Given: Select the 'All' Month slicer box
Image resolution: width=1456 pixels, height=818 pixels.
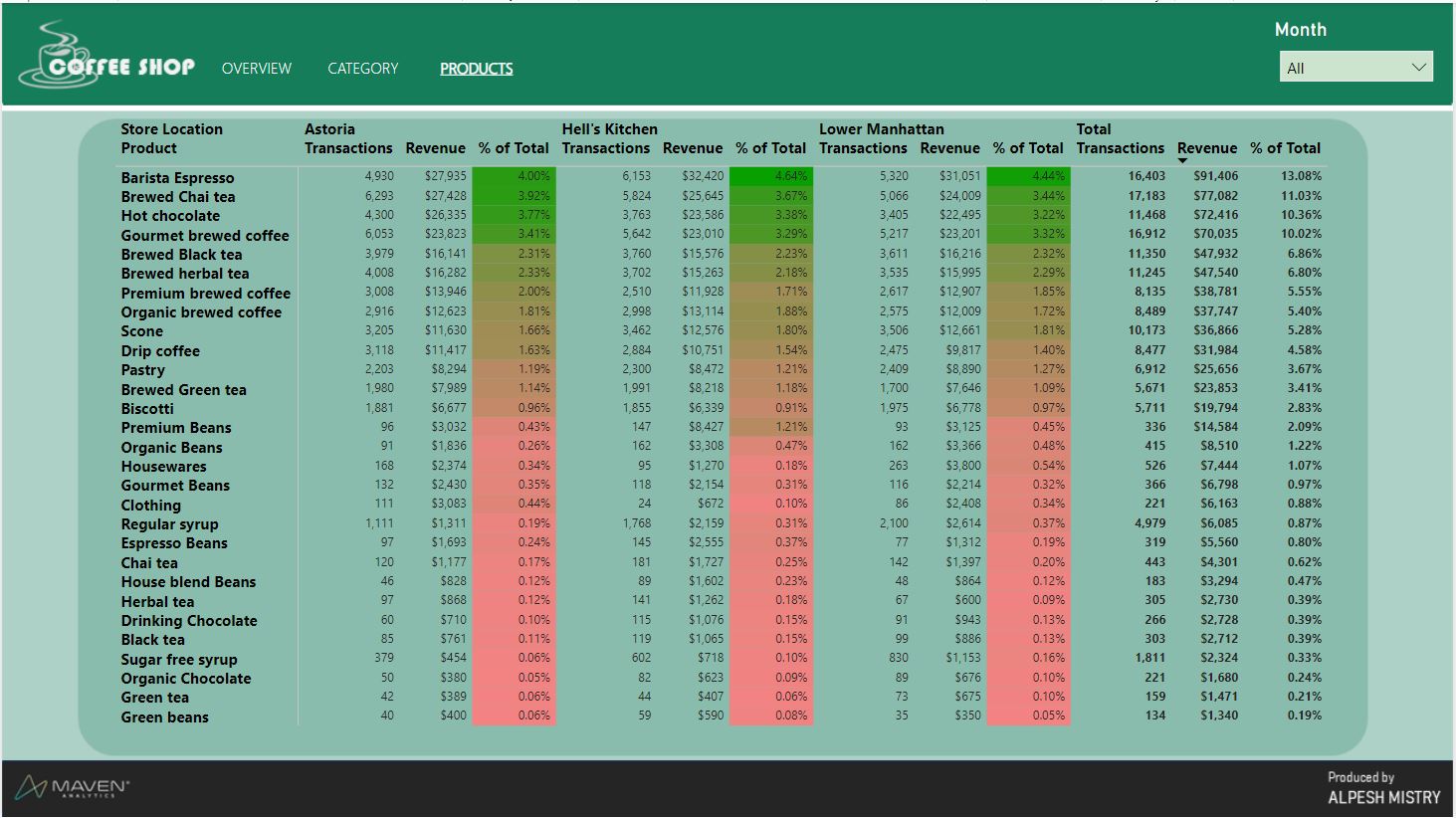Looking at the screenshot, I should pos(1344,68).
